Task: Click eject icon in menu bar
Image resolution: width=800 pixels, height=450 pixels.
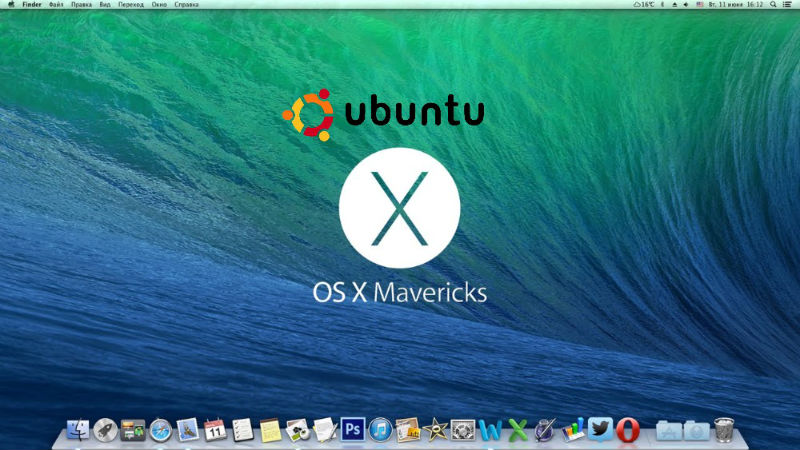Action: [x=674, y=4]
